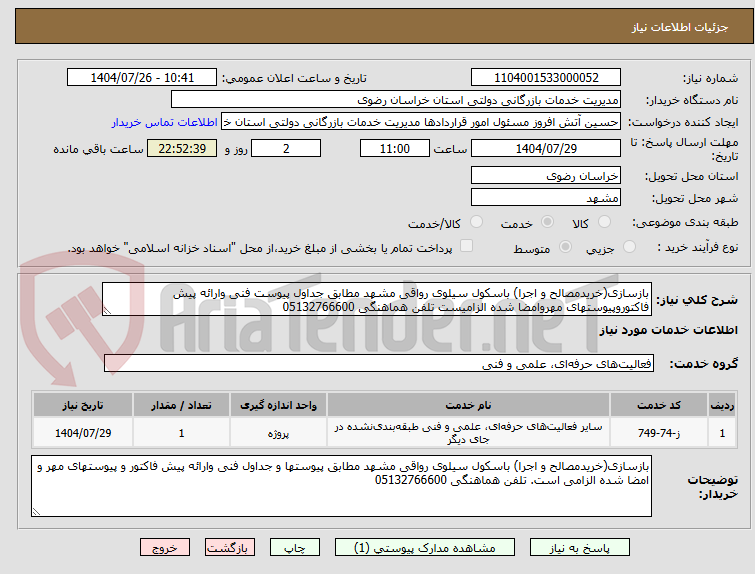Click the service name cell سایر فعالیت‌های حرفه‌ای
This screenshot has height=574, width=755.
[x=468, y=433]
